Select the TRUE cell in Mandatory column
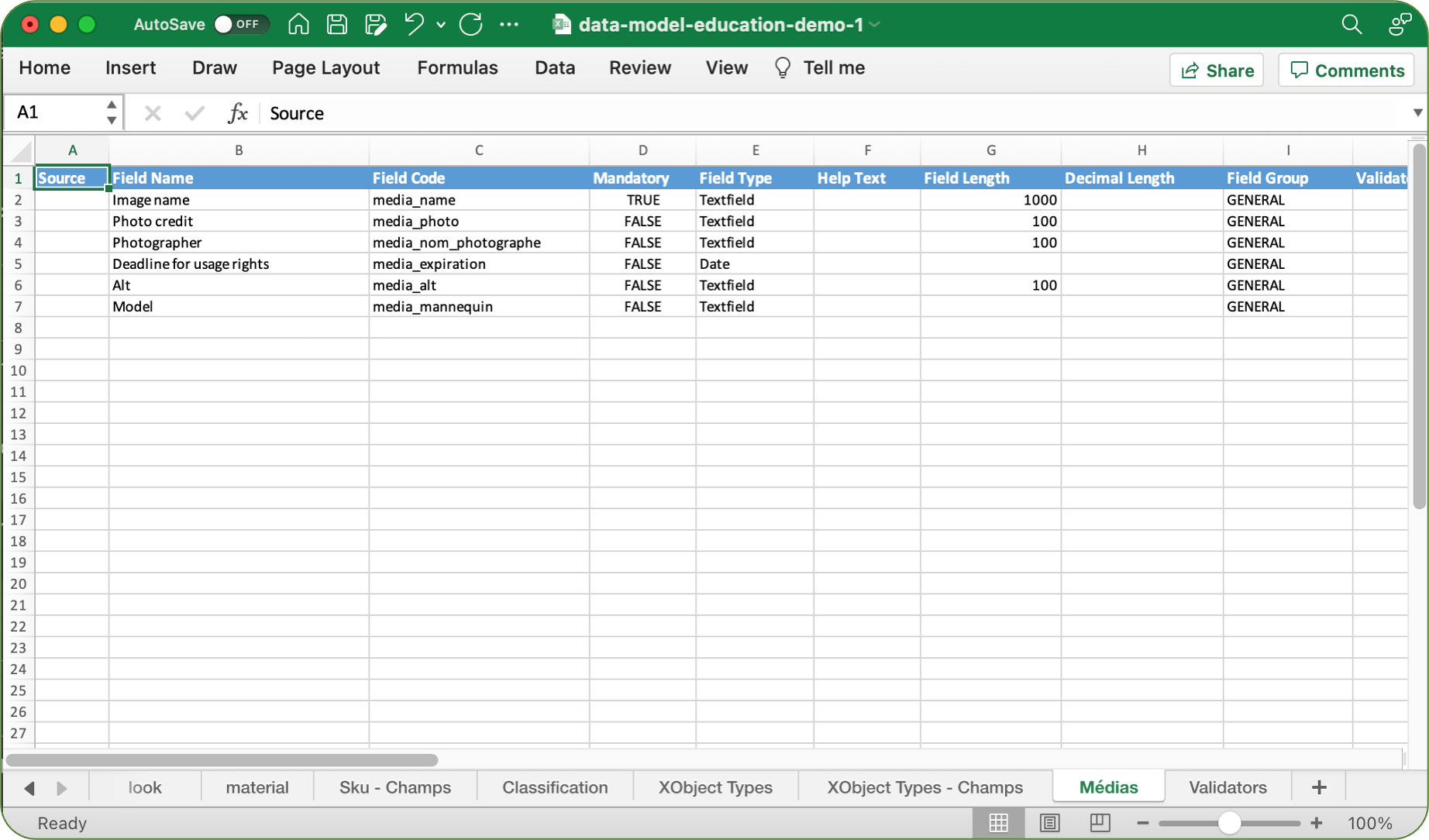This screenshot has height=840, width=1429. 642,200
